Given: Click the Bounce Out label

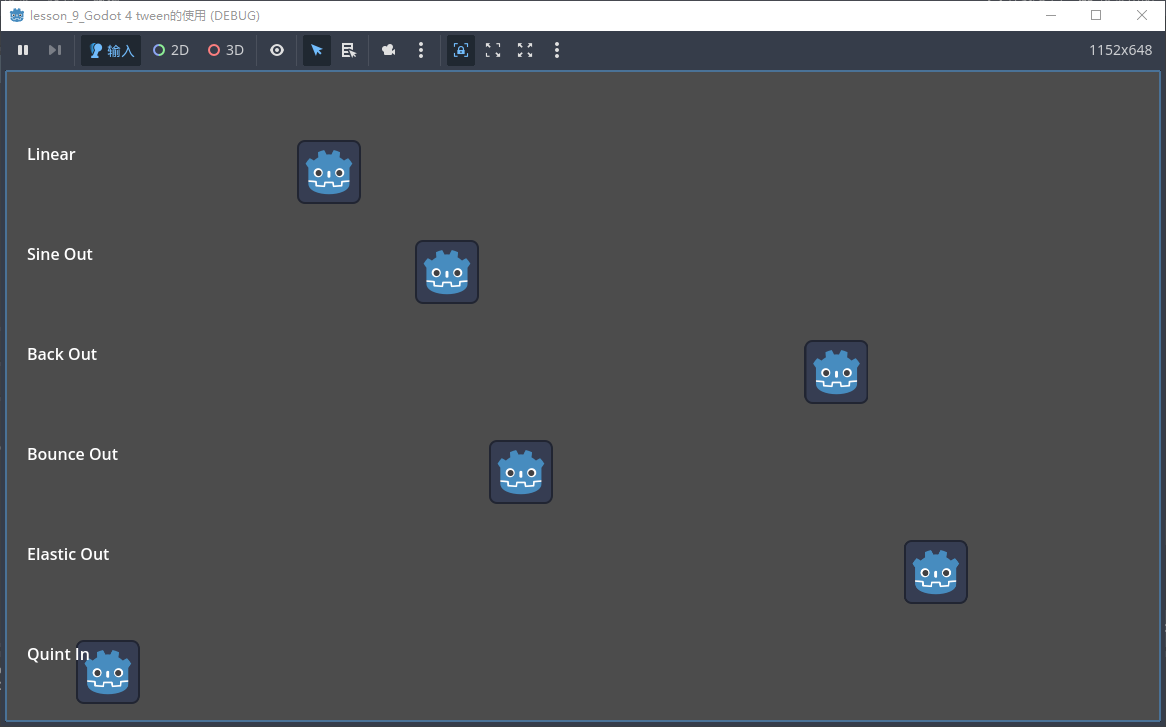Looking at the screenshot, I should click(x=72, y=454).
